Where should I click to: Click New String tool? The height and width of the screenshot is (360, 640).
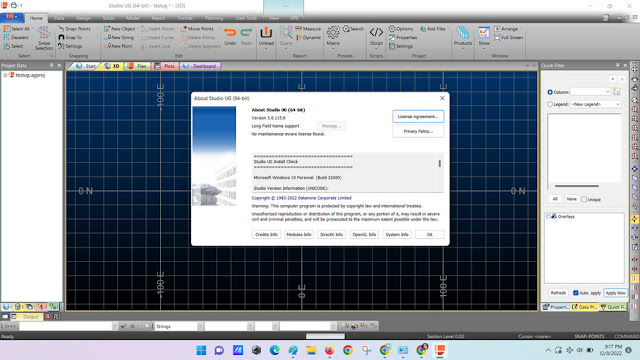[119, 37]
